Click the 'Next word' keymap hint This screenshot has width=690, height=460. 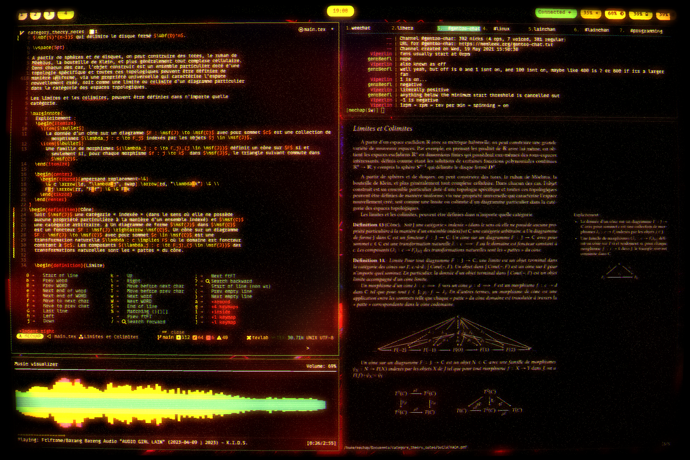click(139, 296)
